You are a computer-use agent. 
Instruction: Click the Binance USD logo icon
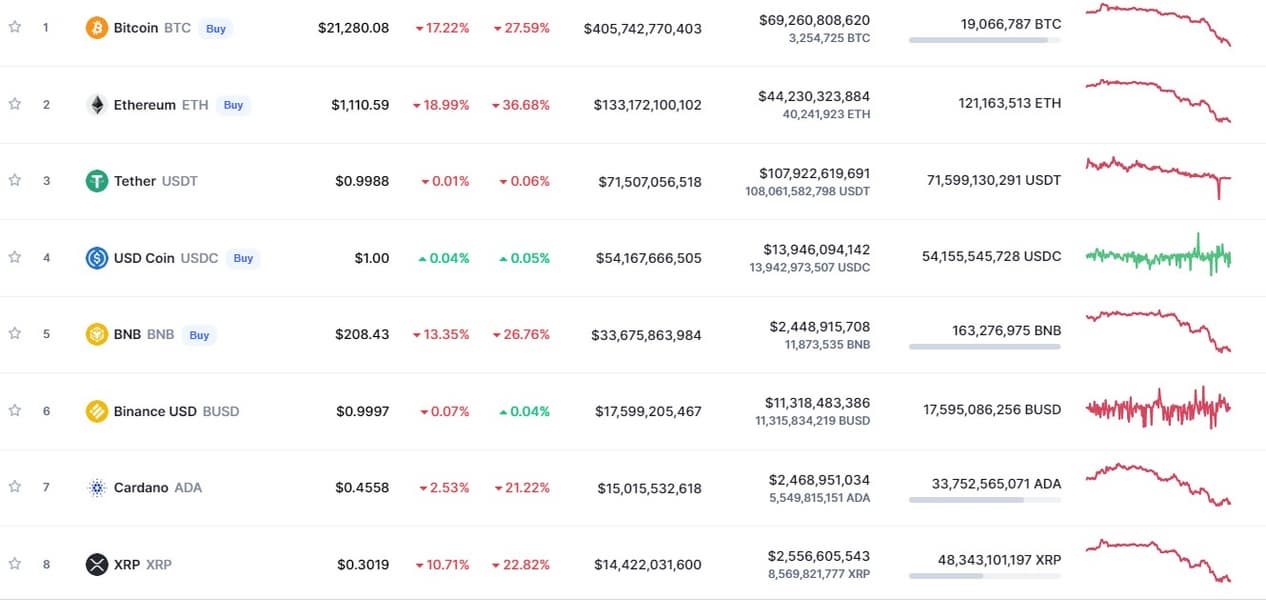[97, 411]
